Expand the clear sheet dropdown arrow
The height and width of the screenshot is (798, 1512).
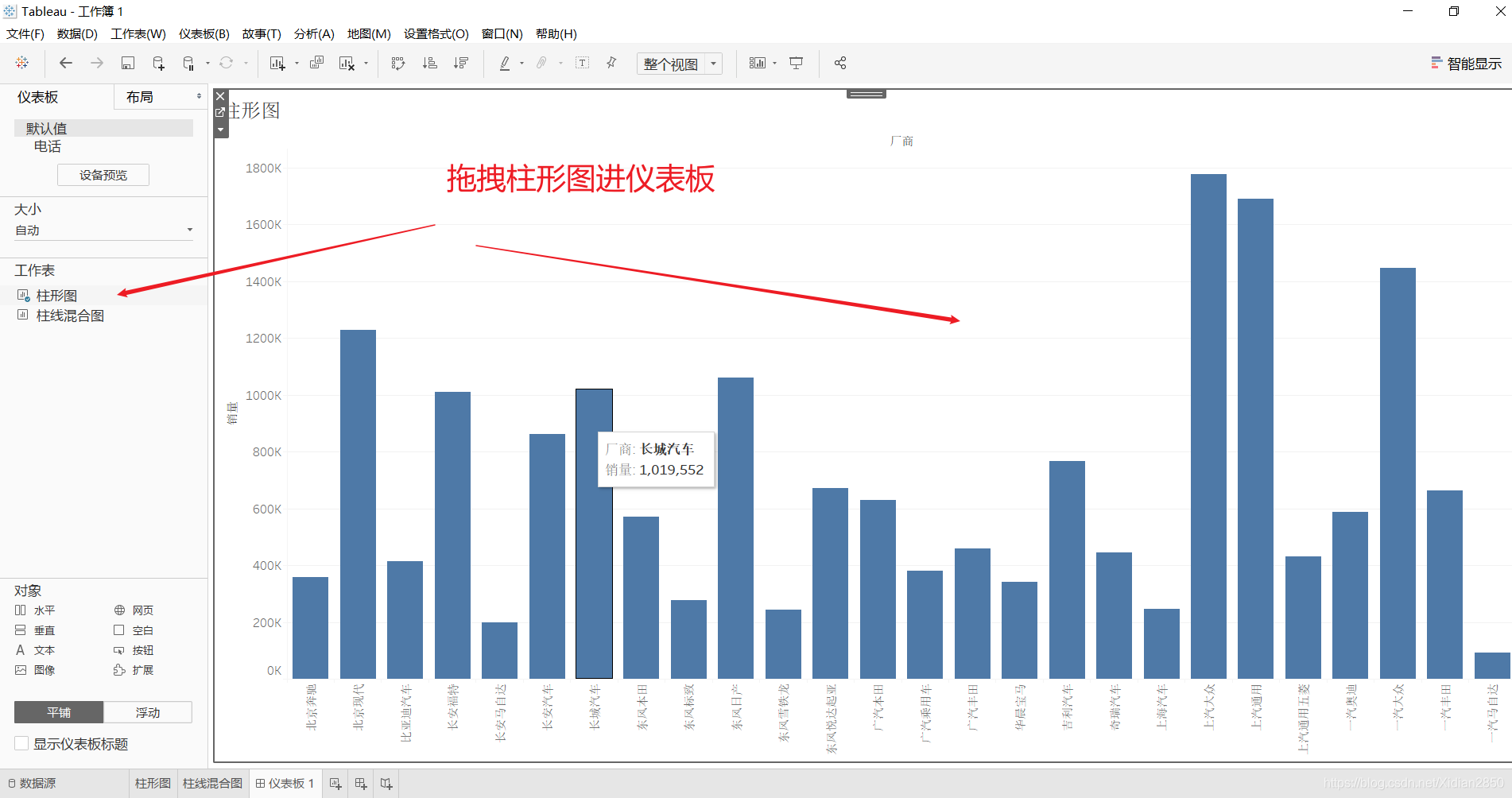[366, 63]
